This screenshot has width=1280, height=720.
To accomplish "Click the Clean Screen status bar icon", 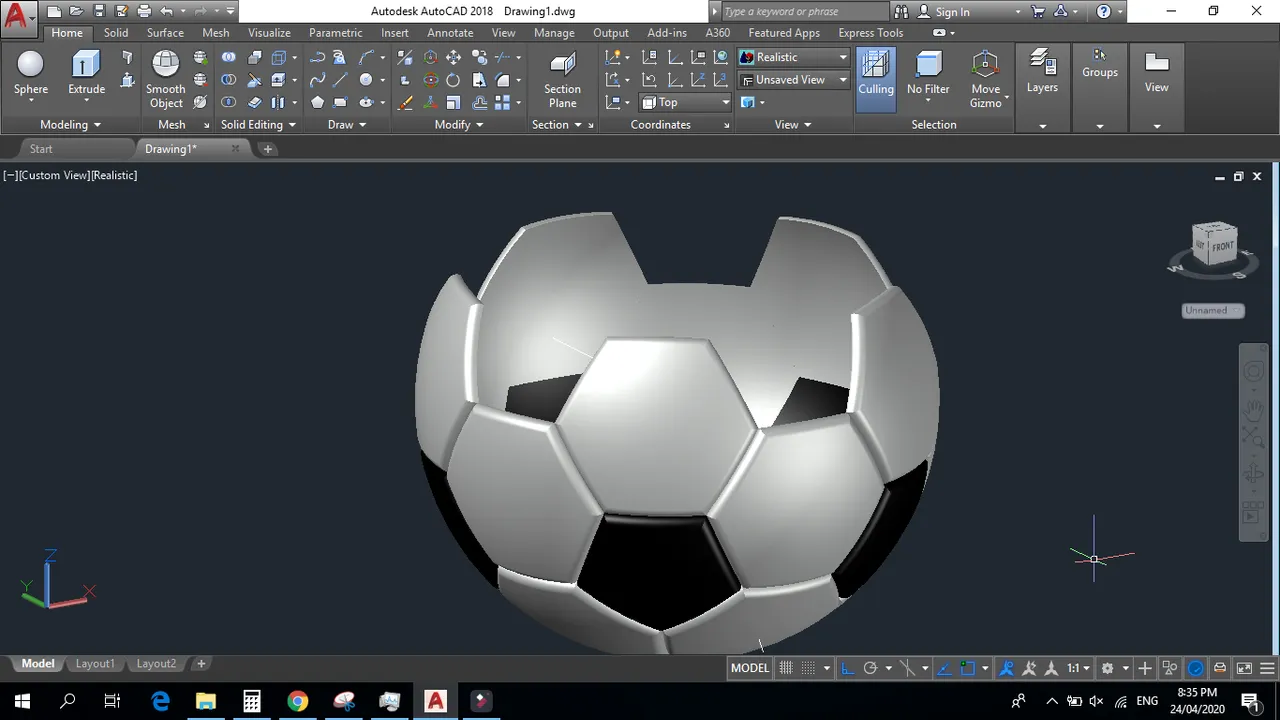I will point(1244,668).
